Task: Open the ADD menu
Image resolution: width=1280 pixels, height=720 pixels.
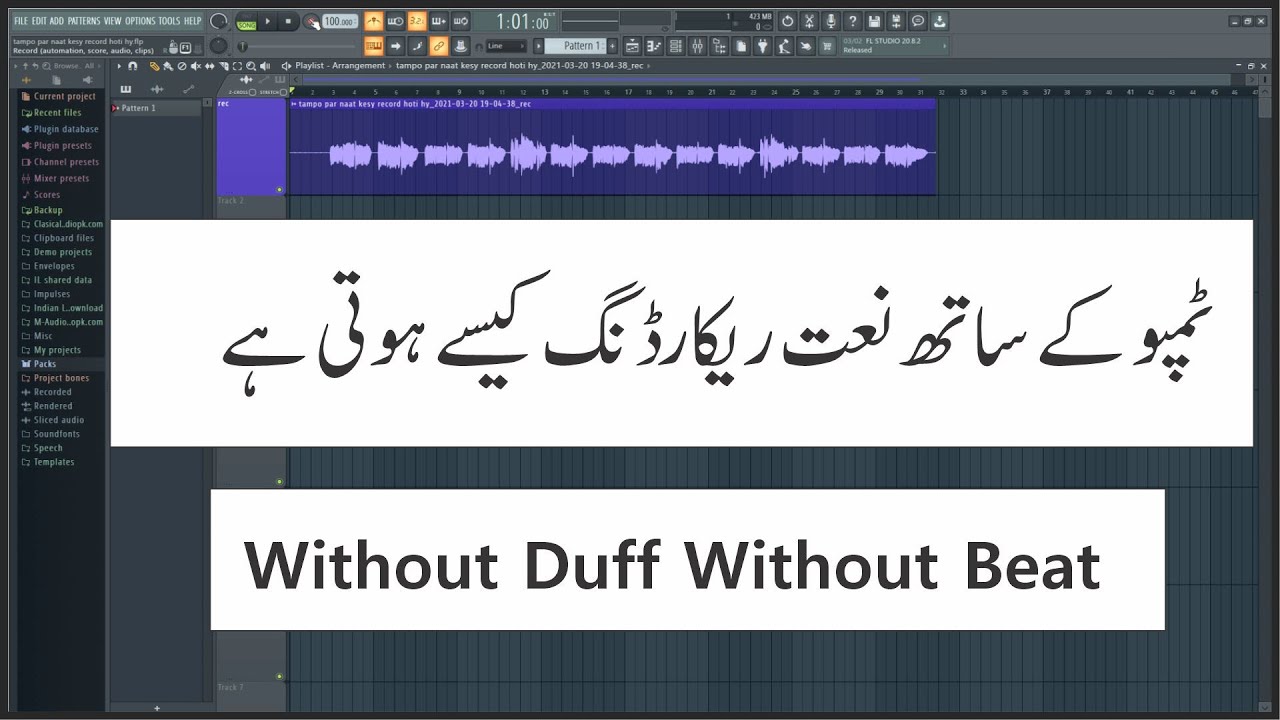Action: tap(57, 21)
